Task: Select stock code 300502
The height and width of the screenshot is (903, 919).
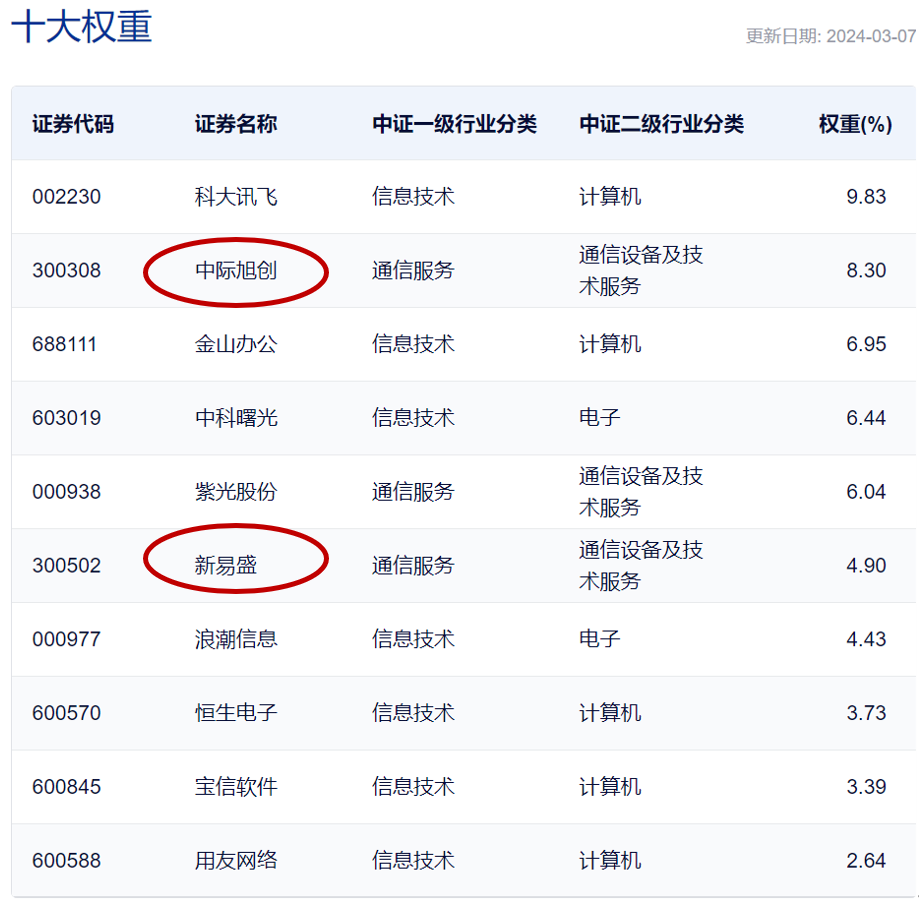Action: 66,565
